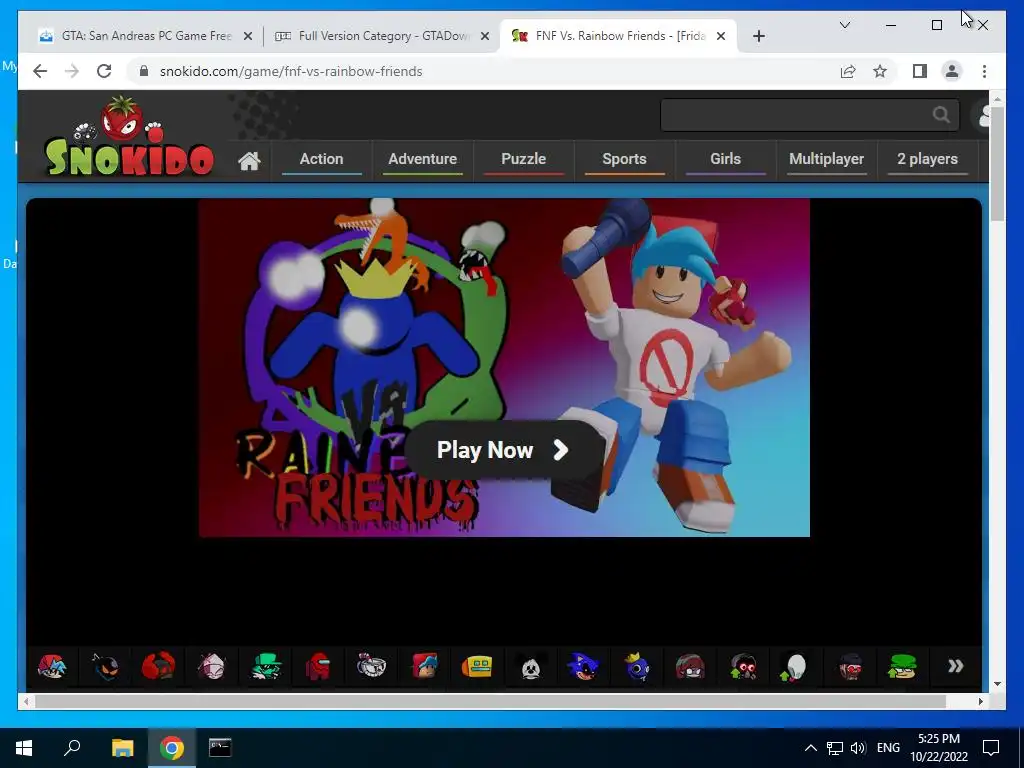Click the horizontal scrollbar right arrow
The height and width of the screenshot is (768, 1024).
point(981,701)
